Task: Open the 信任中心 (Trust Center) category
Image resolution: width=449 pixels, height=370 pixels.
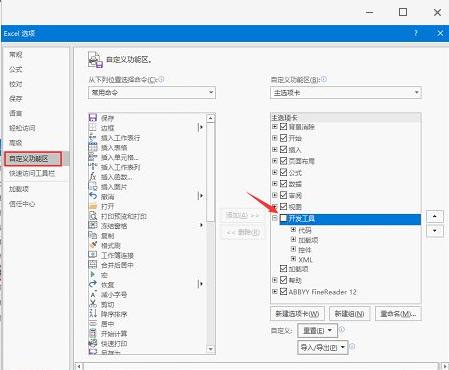Action: (x=22, y=204)
